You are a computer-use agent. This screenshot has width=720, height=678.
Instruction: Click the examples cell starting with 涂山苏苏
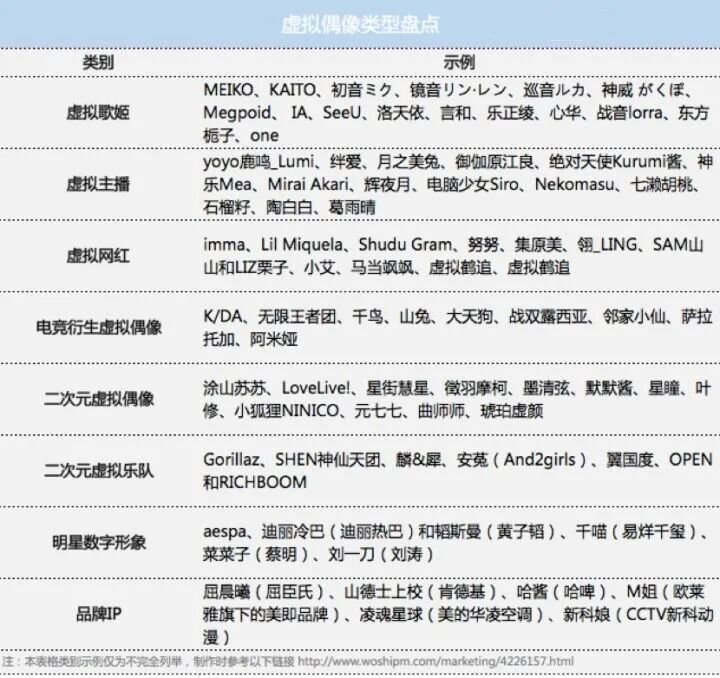457,399
